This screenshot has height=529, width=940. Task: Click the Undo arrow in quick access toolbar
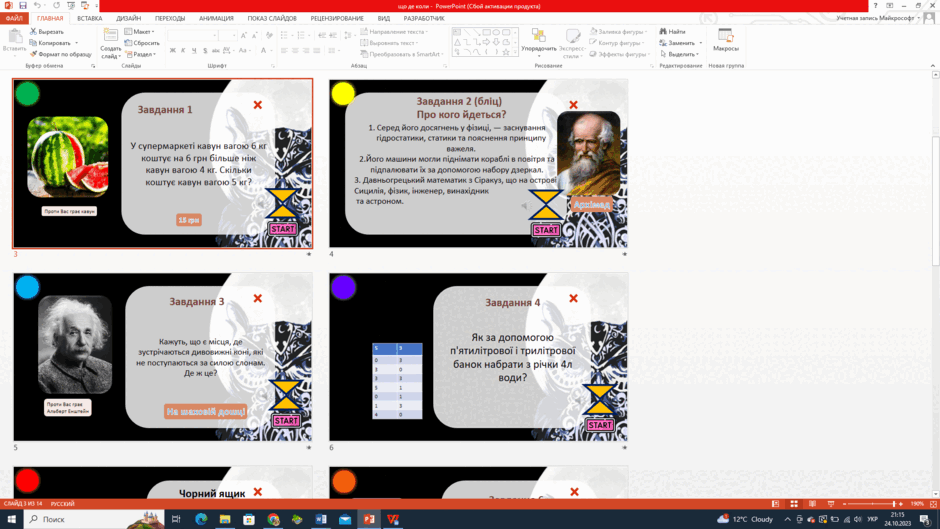click(x=37, y=5)
